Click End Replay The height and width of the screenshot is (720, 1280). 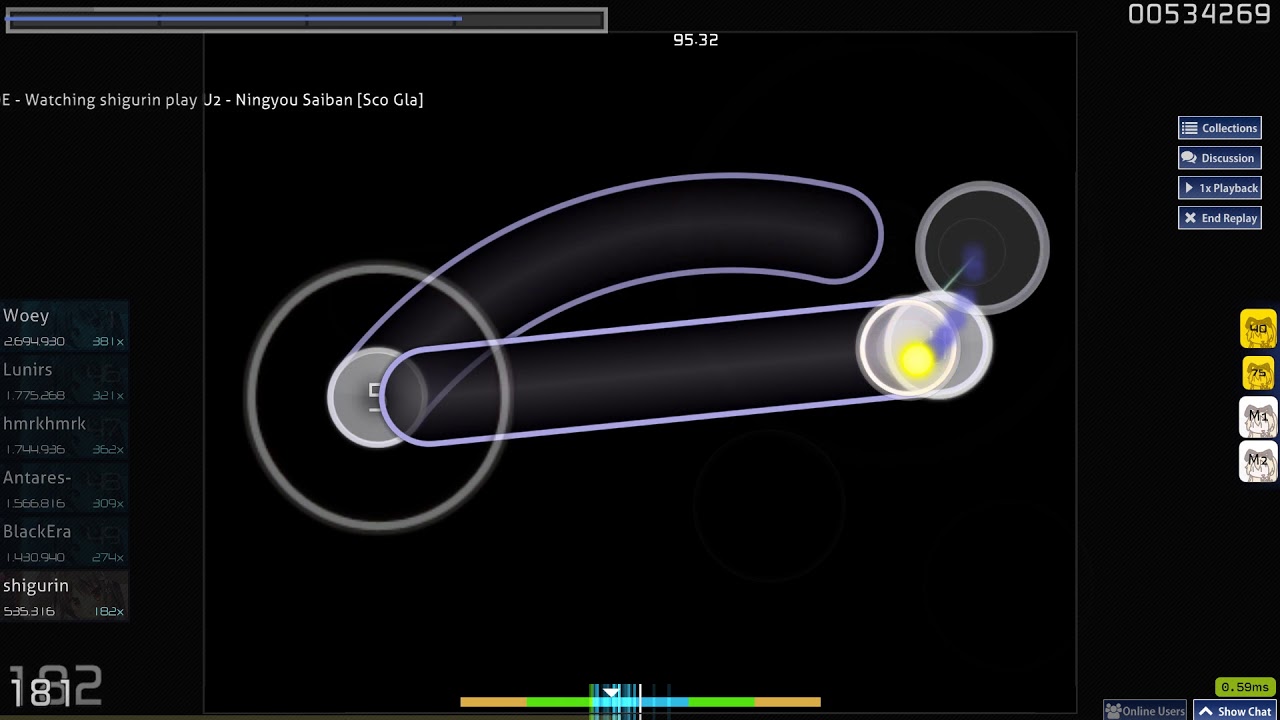point(1219,218)
